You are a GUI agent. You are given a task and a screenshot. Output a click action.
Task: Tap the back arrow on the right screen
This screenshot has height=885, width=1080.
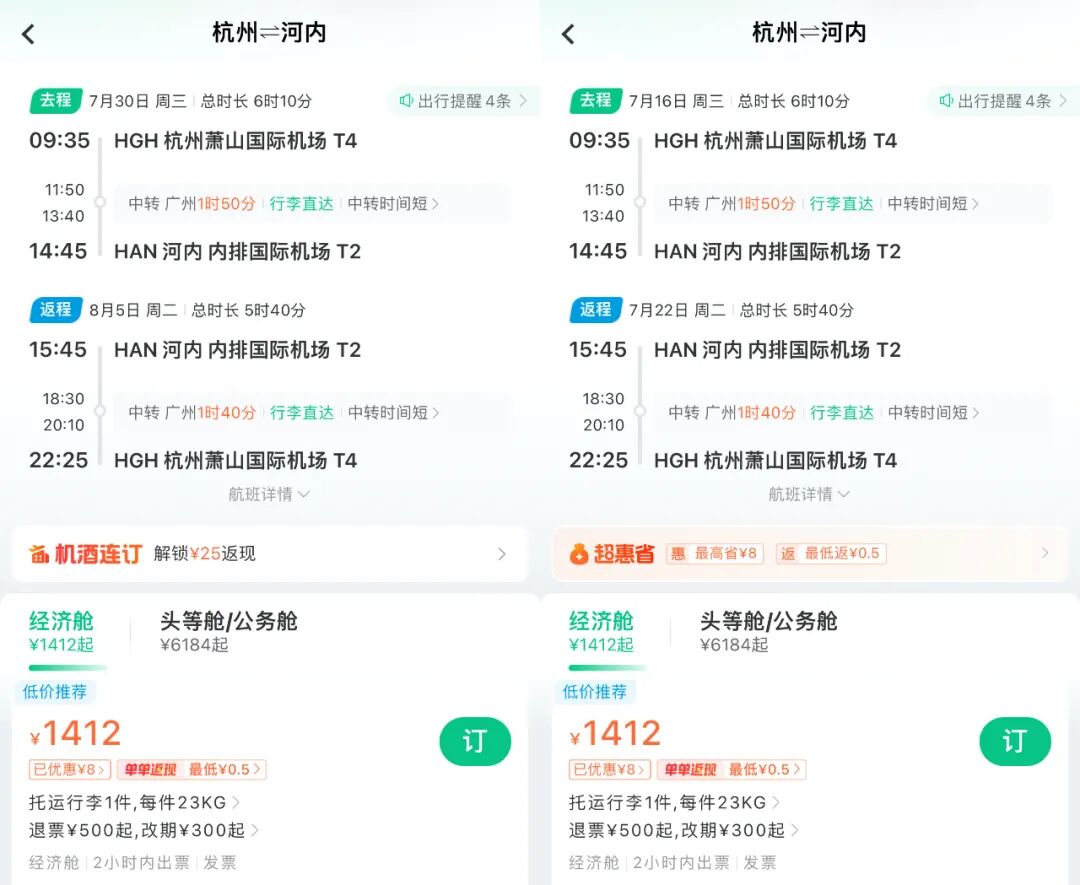click(x=568, y=33)
